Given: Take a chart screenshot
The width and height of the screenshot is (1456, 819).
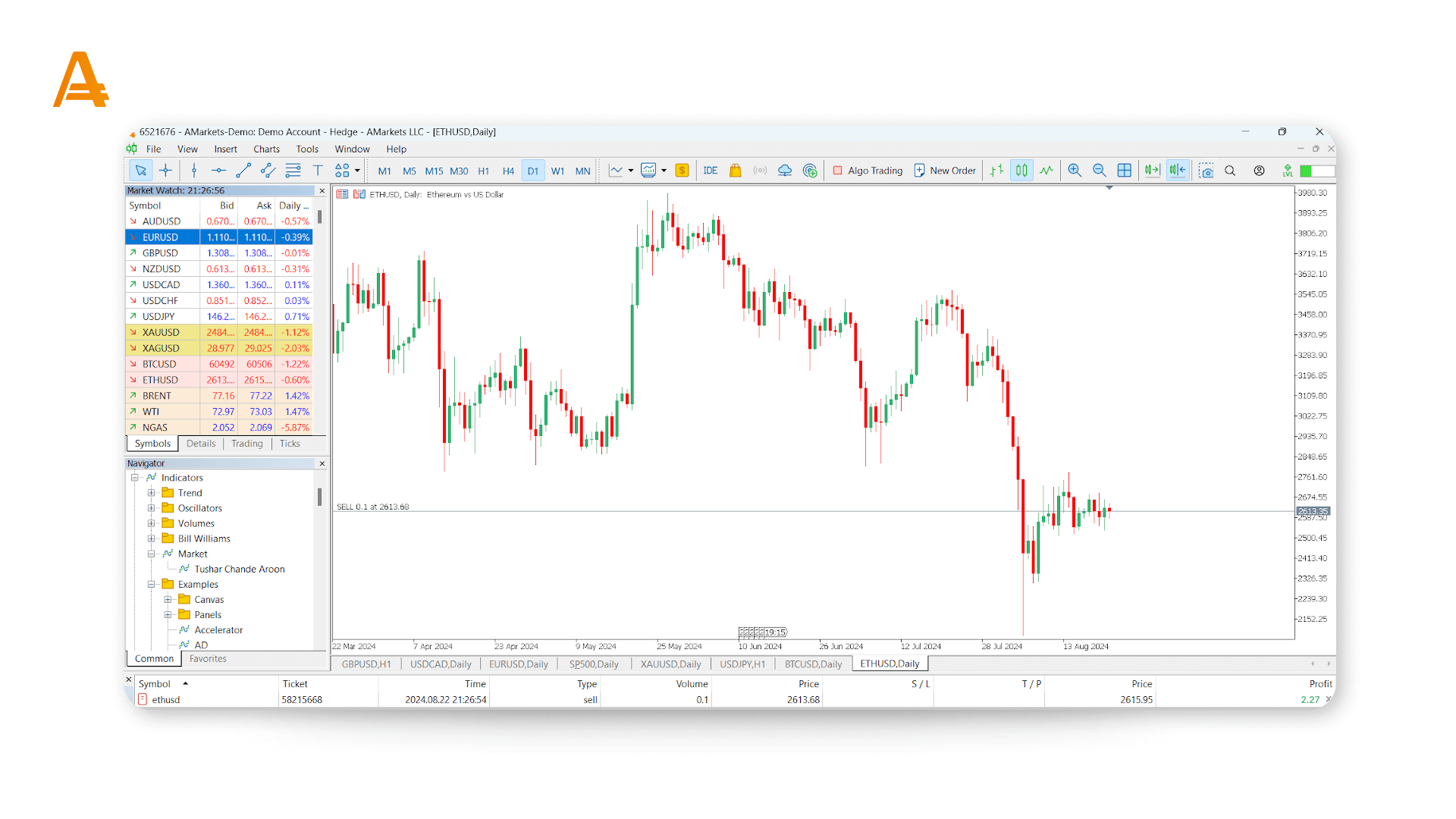Looking at the screenshot, I should coord(1206,171).
